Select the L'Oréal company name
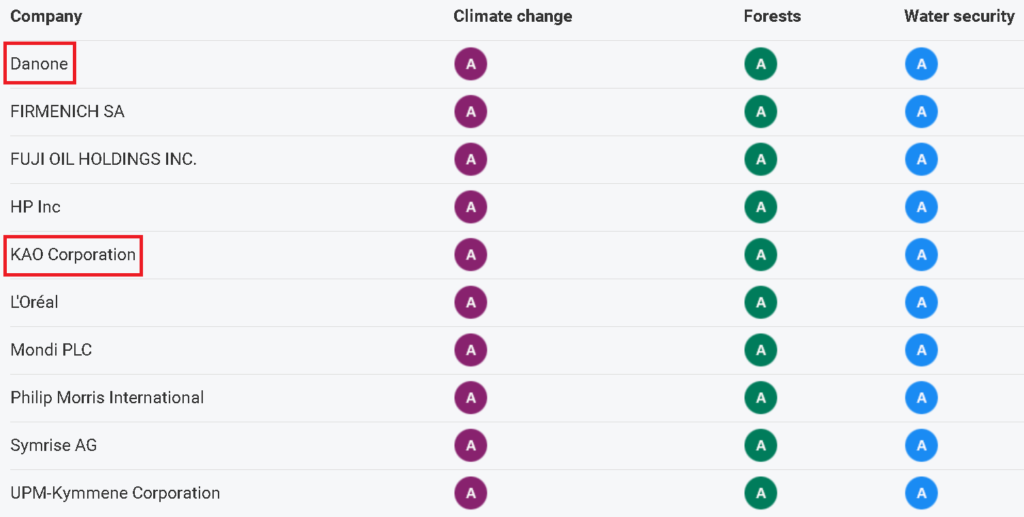This screenshot has height=517, width=1024. pos(35,303)
